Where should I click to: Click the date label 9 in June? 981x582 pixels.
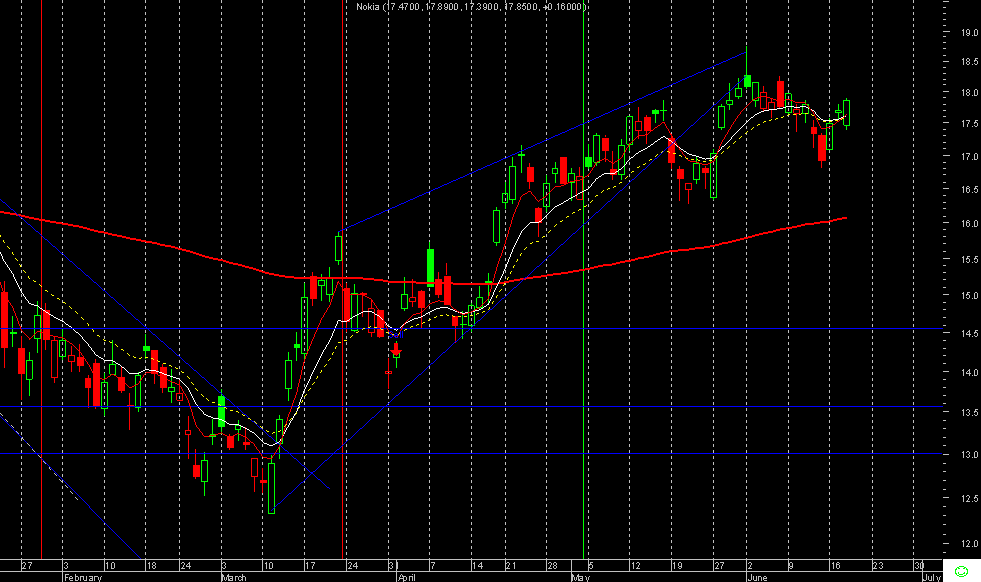[791, 566]
